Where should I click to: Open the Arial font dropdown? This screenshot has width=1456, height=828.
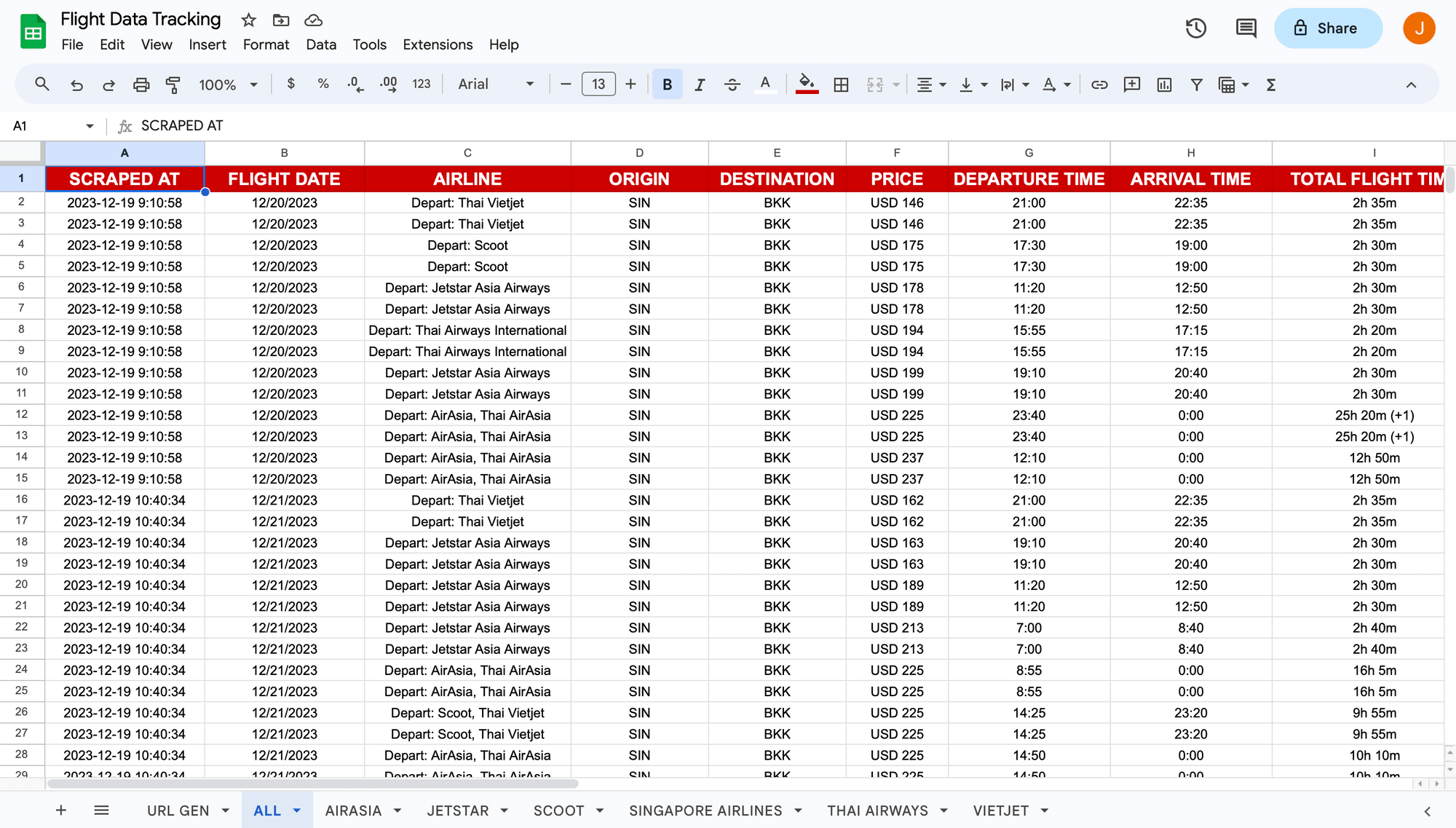(495, 84)
